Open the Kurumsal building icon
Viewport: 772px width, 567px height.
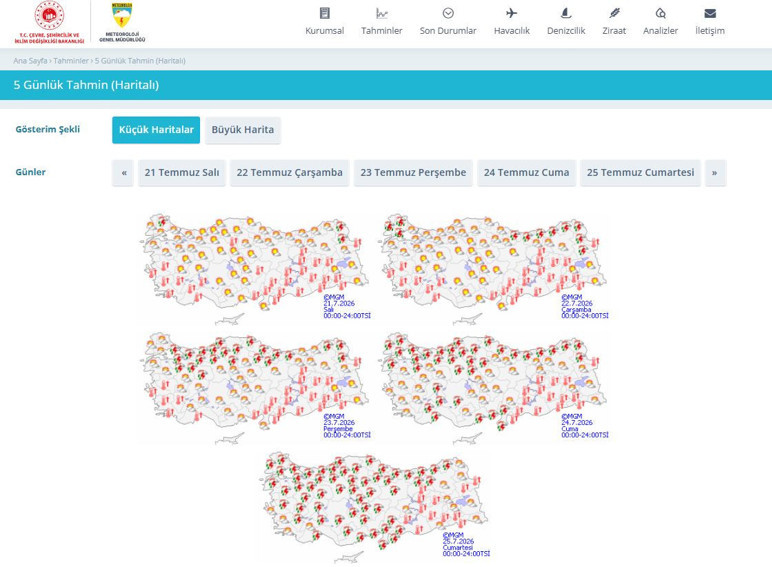[x=324, y=13]
